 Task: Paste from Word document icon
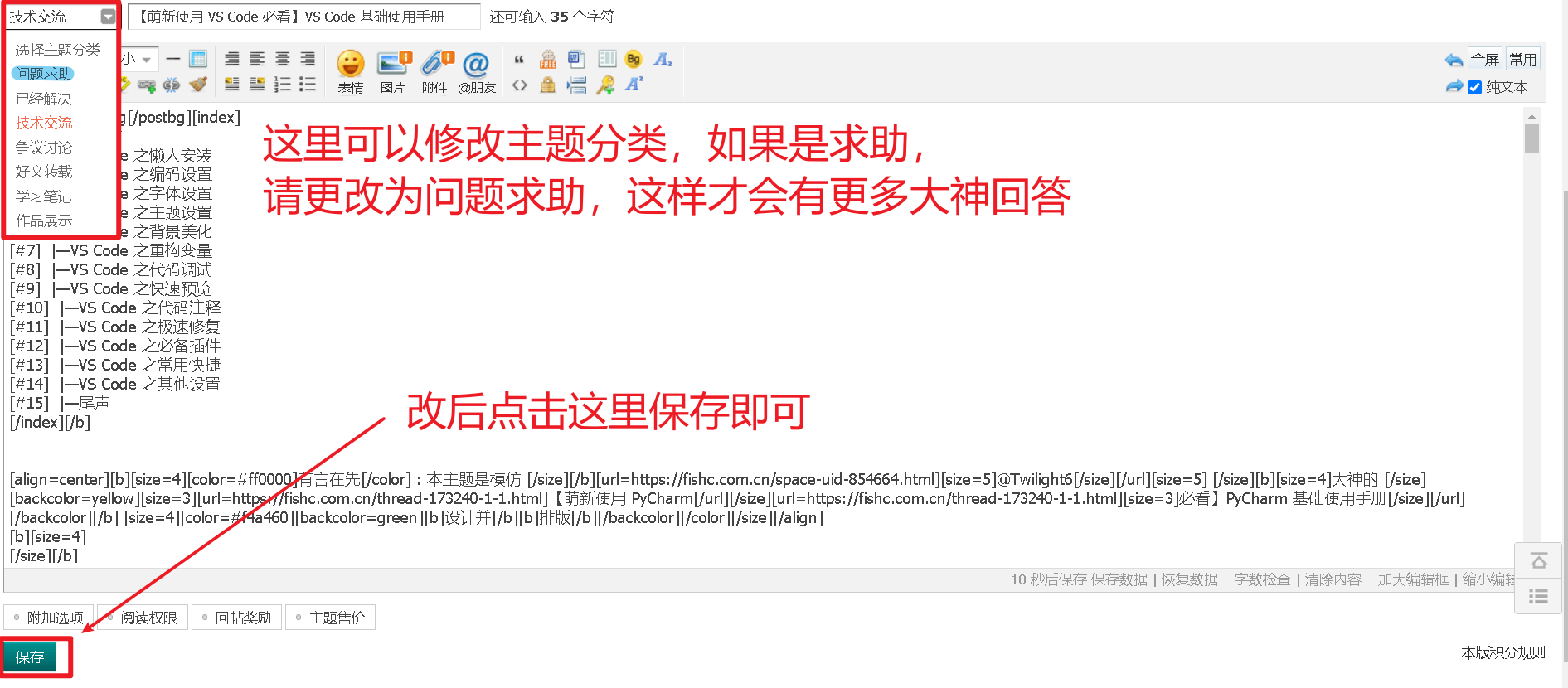tap(576, 60)
